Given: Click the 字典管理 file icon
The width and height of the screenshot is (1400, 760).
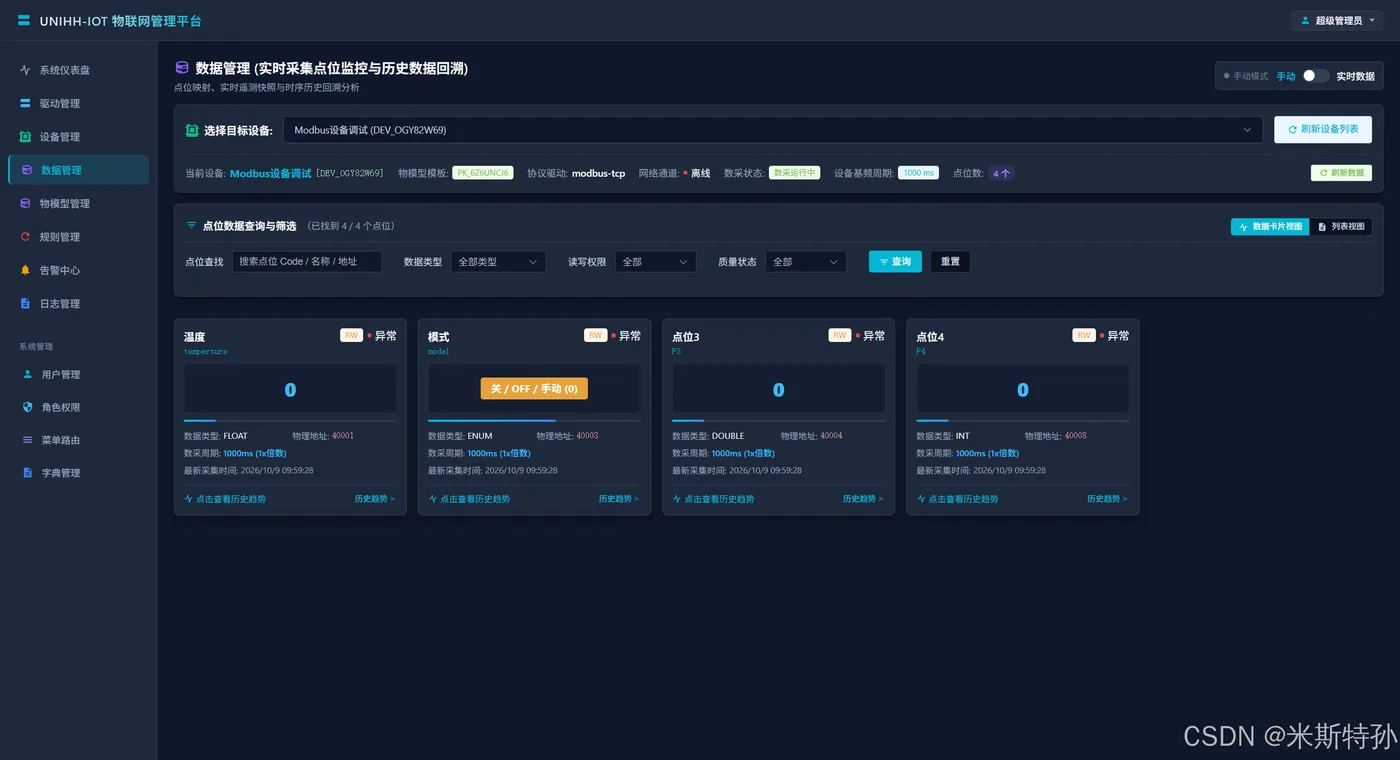Looking at the screenshot, I should coord(27,473).
